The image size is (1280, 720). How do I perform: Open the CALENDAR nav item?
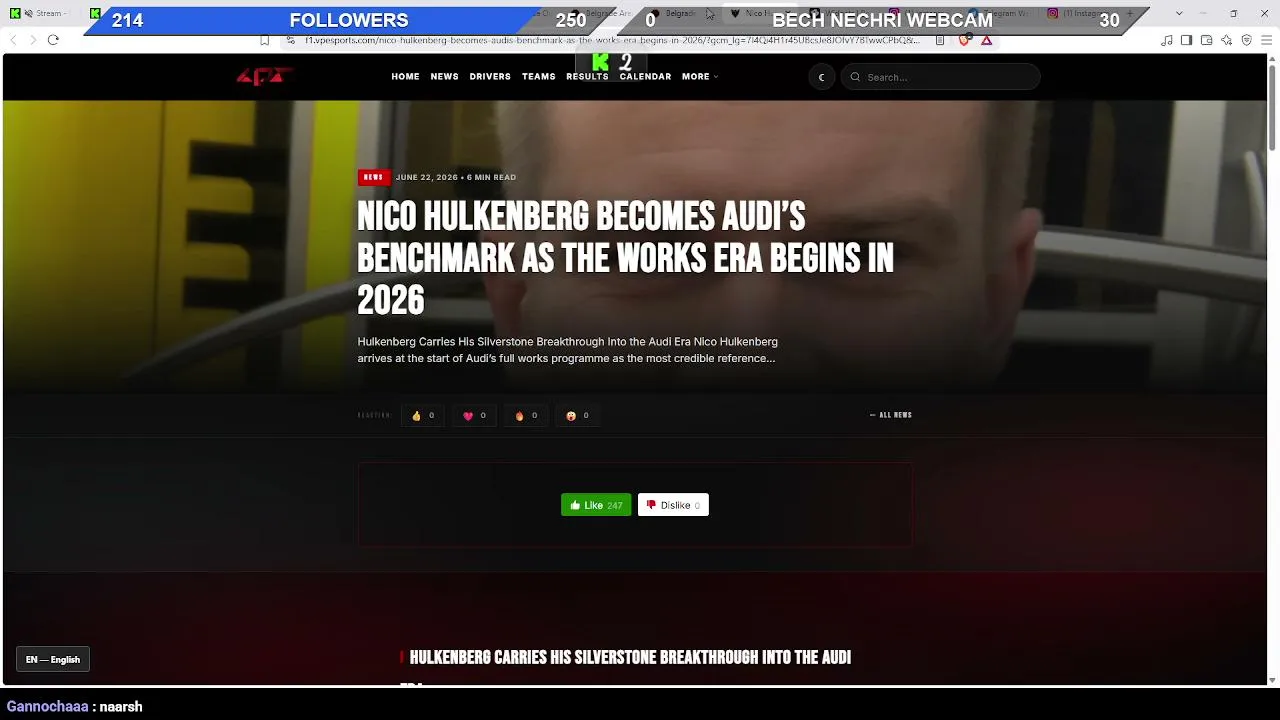645,77
